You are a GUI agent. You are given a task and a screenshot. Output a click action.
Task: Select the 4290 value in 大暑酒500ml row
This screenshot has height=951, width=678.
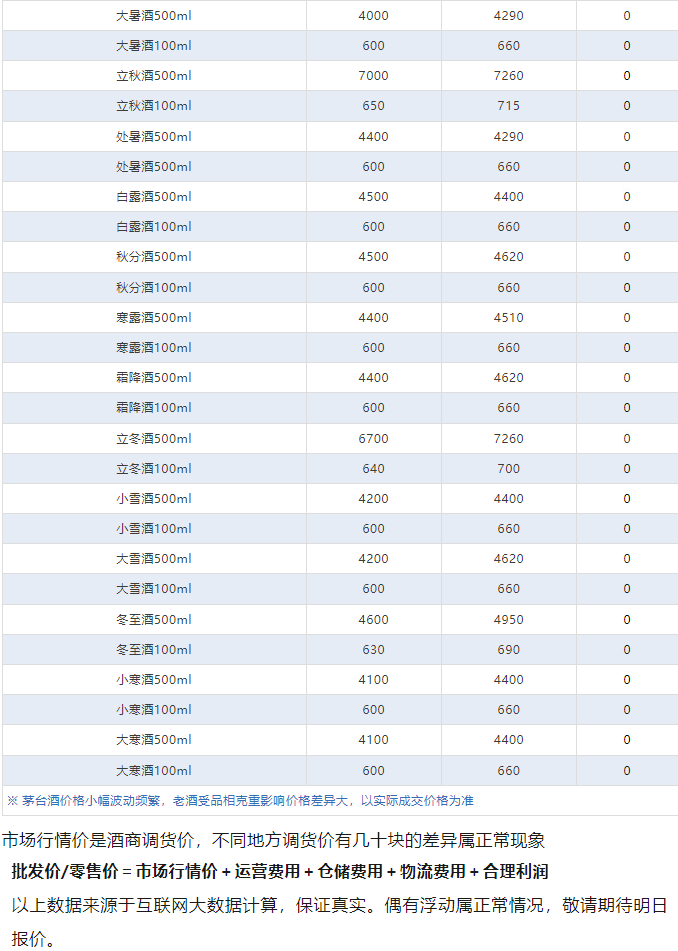(509, 16)
